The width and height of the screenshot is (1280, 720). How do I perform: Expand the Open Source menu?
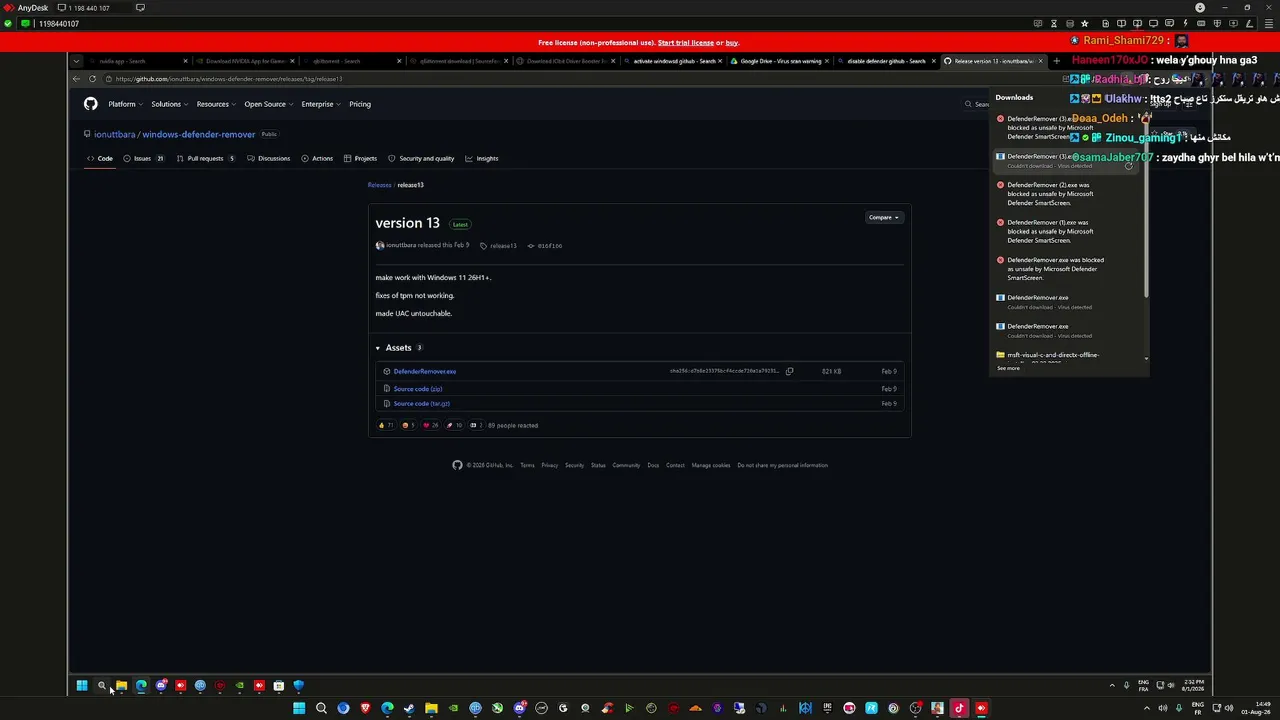268,104
